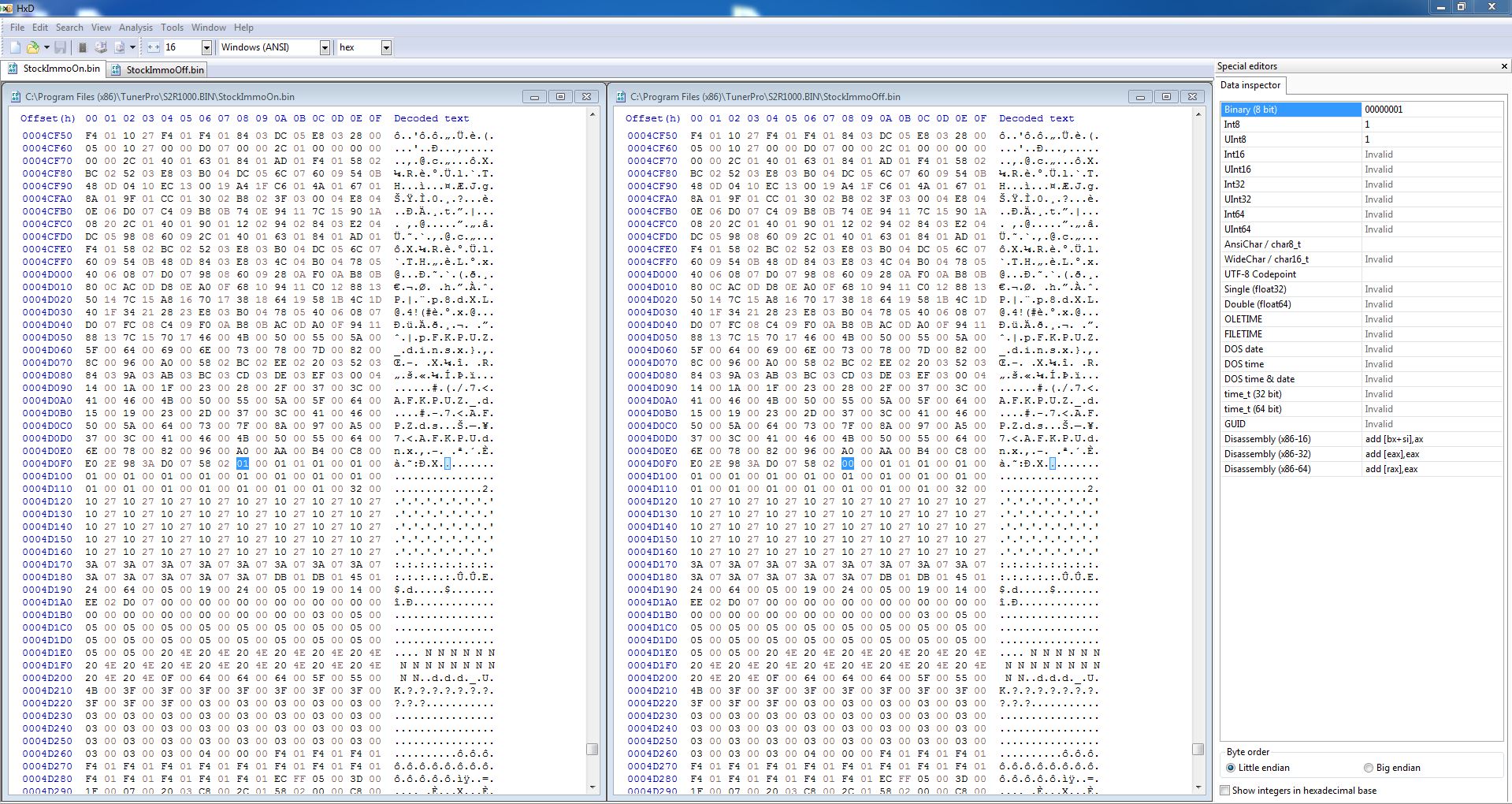Expand the arrow beside the disk image icon
This screenshot has height=804, width=1512.
(132, 47)
